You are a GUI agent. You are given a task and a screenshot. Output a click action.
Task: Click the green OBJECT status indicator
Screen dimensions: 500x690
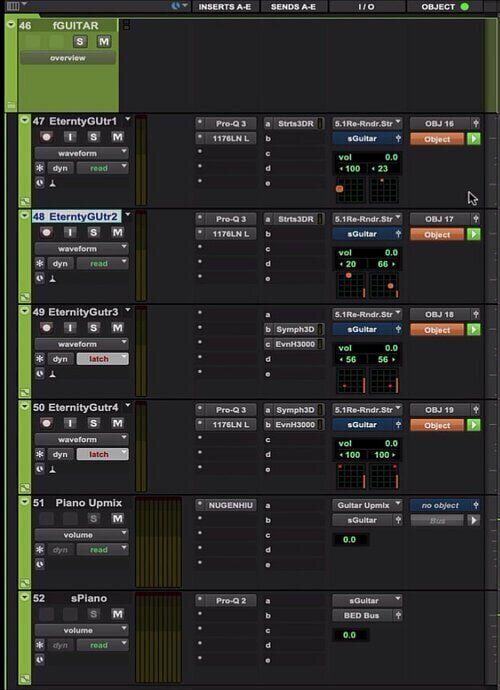pyautogui.click(x=464, y=7)
